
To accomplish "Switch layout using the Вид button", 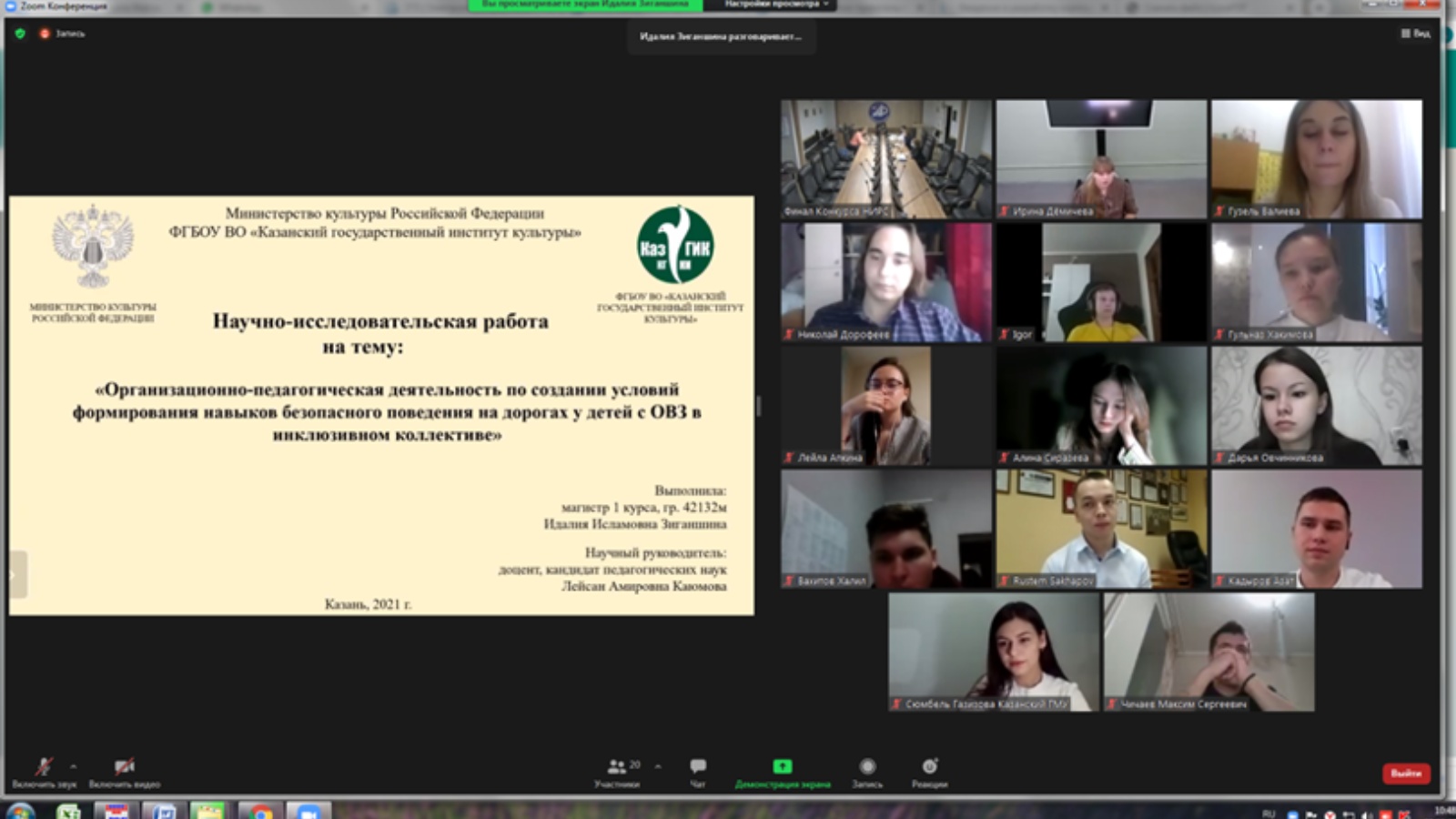I will pos(1416,34).
